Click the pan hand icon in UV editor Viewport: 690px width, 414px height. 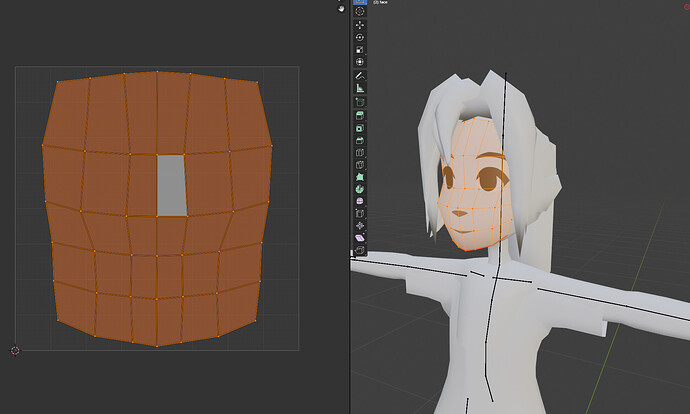click(341, 9)
